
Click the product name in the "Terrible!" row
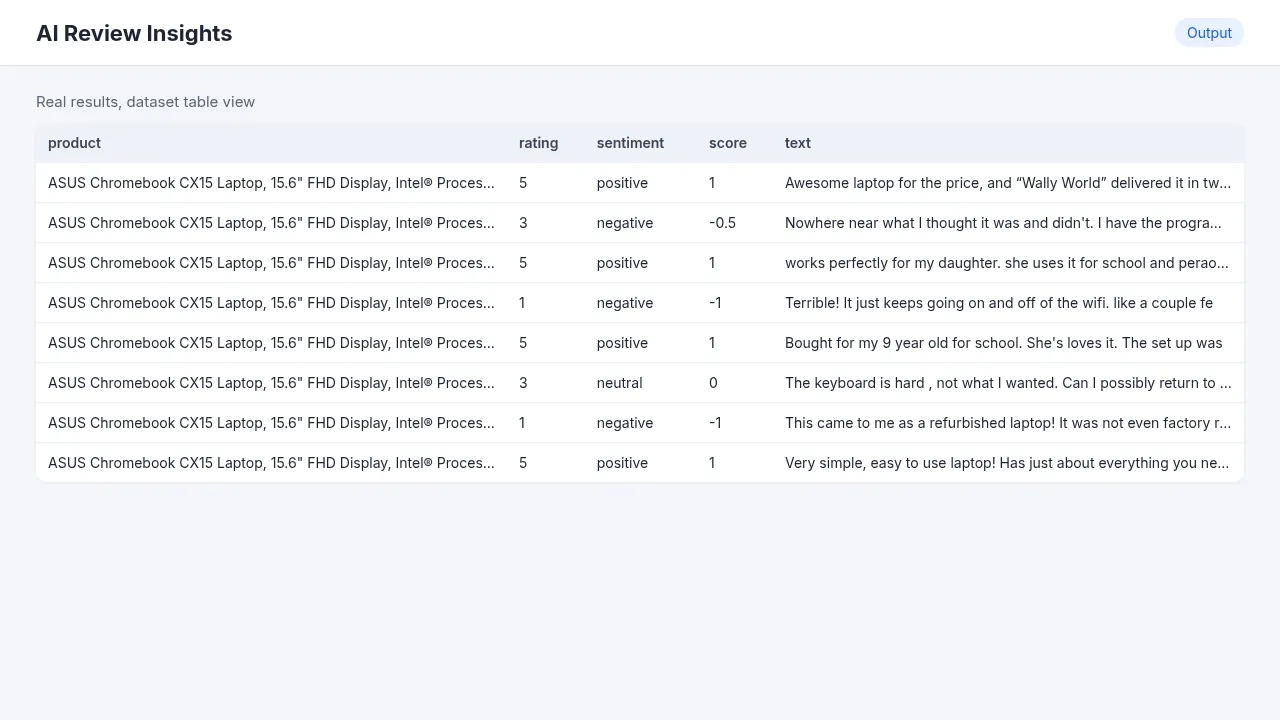[271, 303]
